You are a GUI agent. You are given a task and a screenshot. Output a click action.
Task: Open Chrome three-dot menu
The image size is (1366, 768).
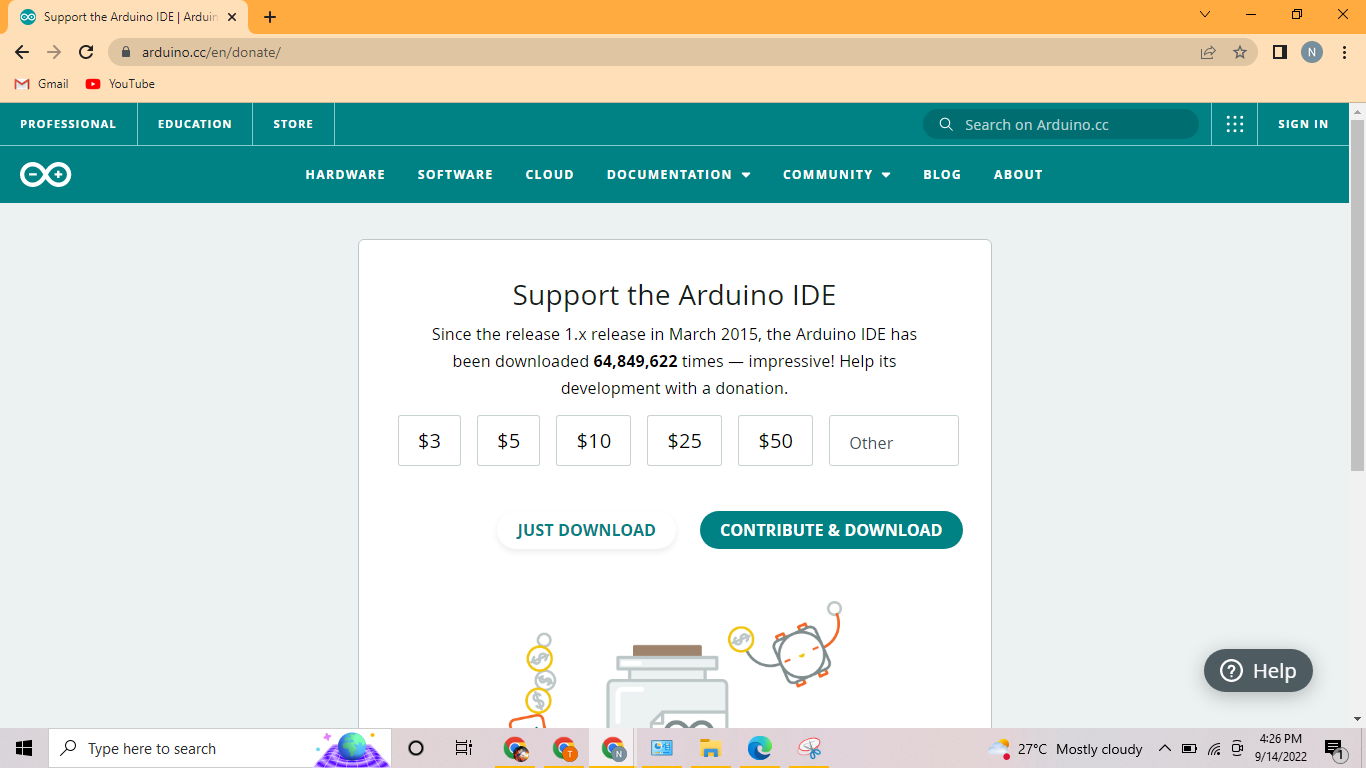coord(1343,52)
